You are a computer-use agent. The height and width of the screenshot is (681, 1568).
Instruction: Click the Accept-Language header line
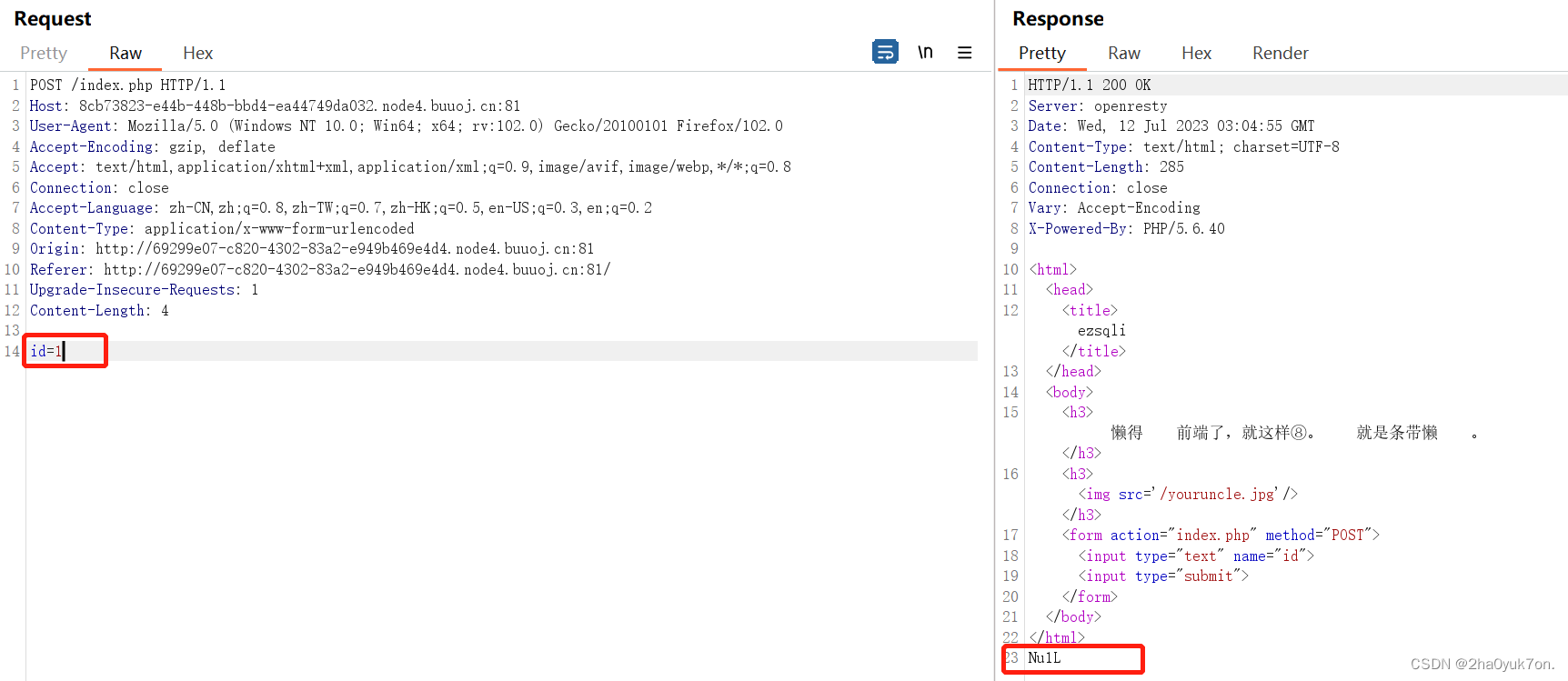(341, 207)
